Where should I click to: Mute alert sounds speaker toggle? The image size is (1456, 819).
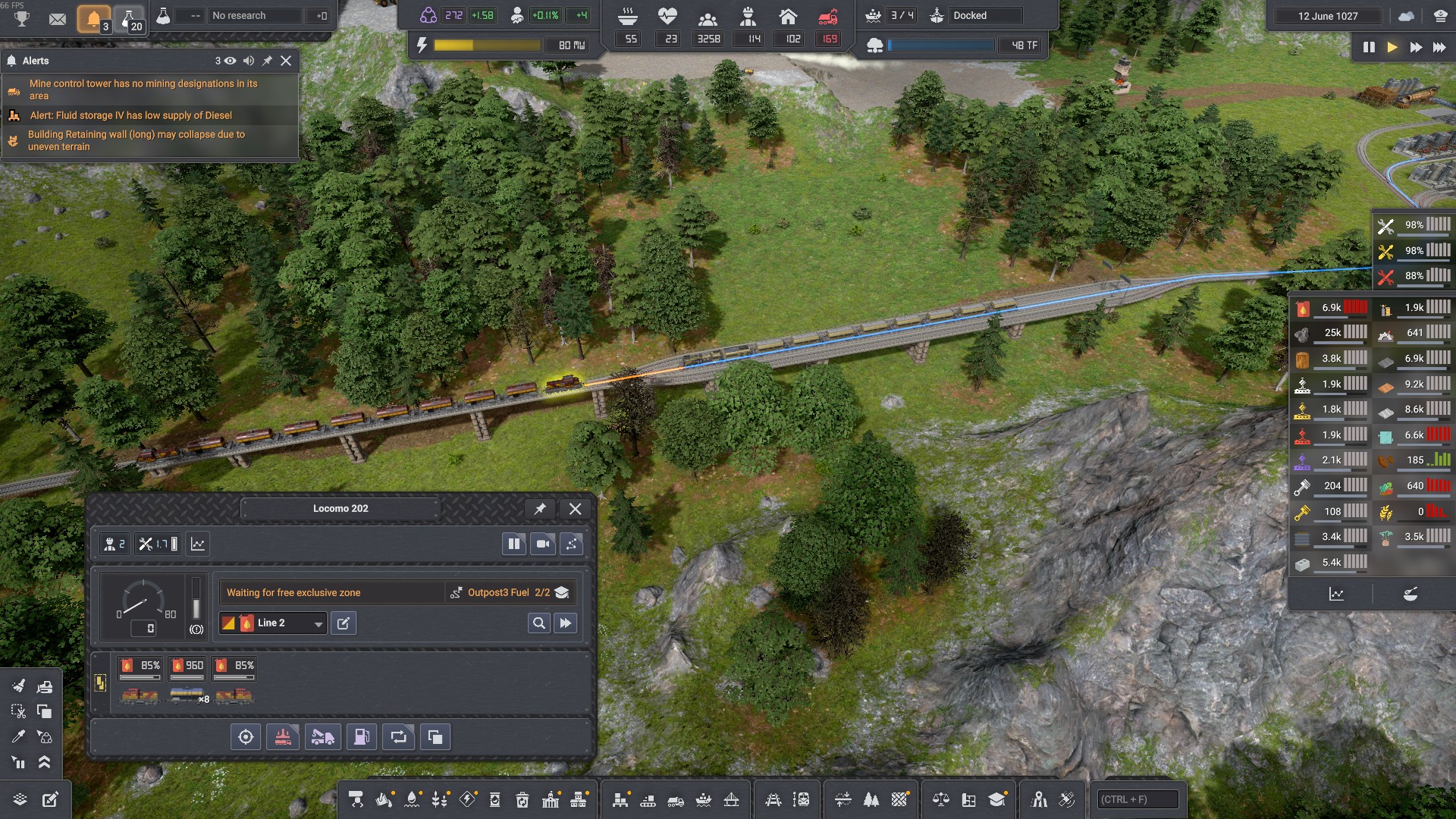(249, 61)
